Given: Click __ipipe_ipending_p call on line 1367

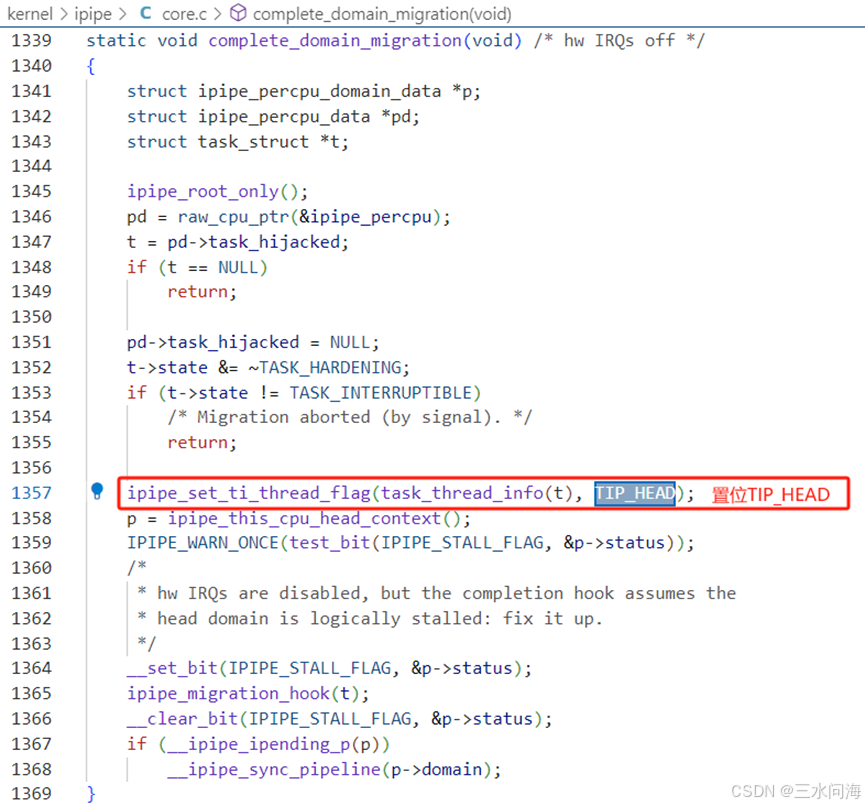Looking at the screenshot, I should 259,745.
